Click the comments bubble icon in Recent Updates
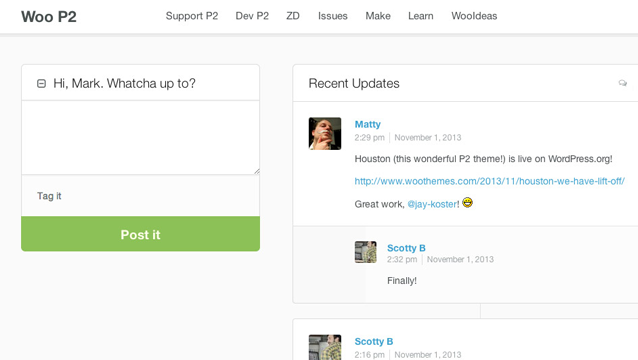 [x=623, y=83]
